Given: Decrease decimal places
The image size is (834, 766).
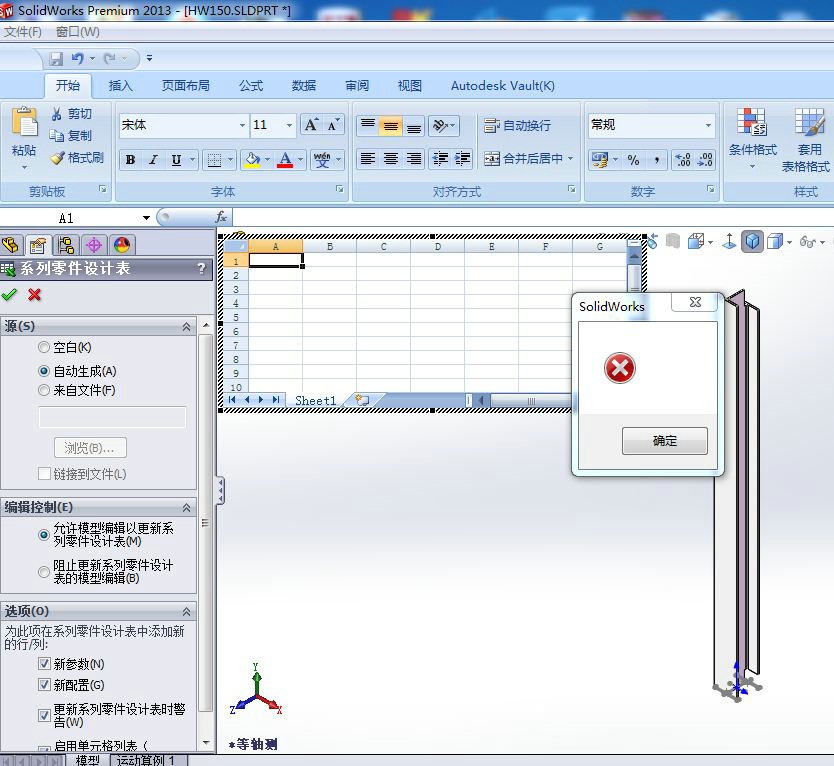Looking at the screenshot, I should [705, 160].
